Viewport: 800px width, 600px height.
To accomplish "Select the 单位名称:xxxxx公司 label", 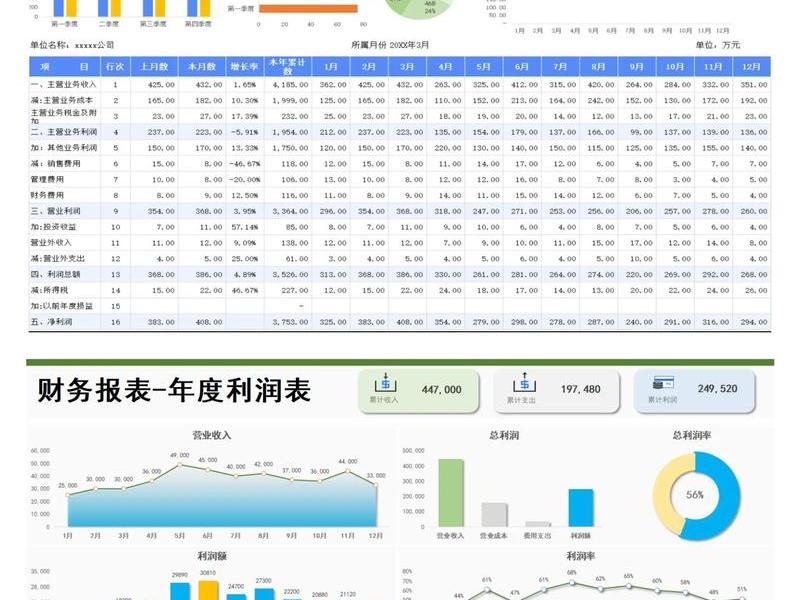I will click(x=72, y=45).
